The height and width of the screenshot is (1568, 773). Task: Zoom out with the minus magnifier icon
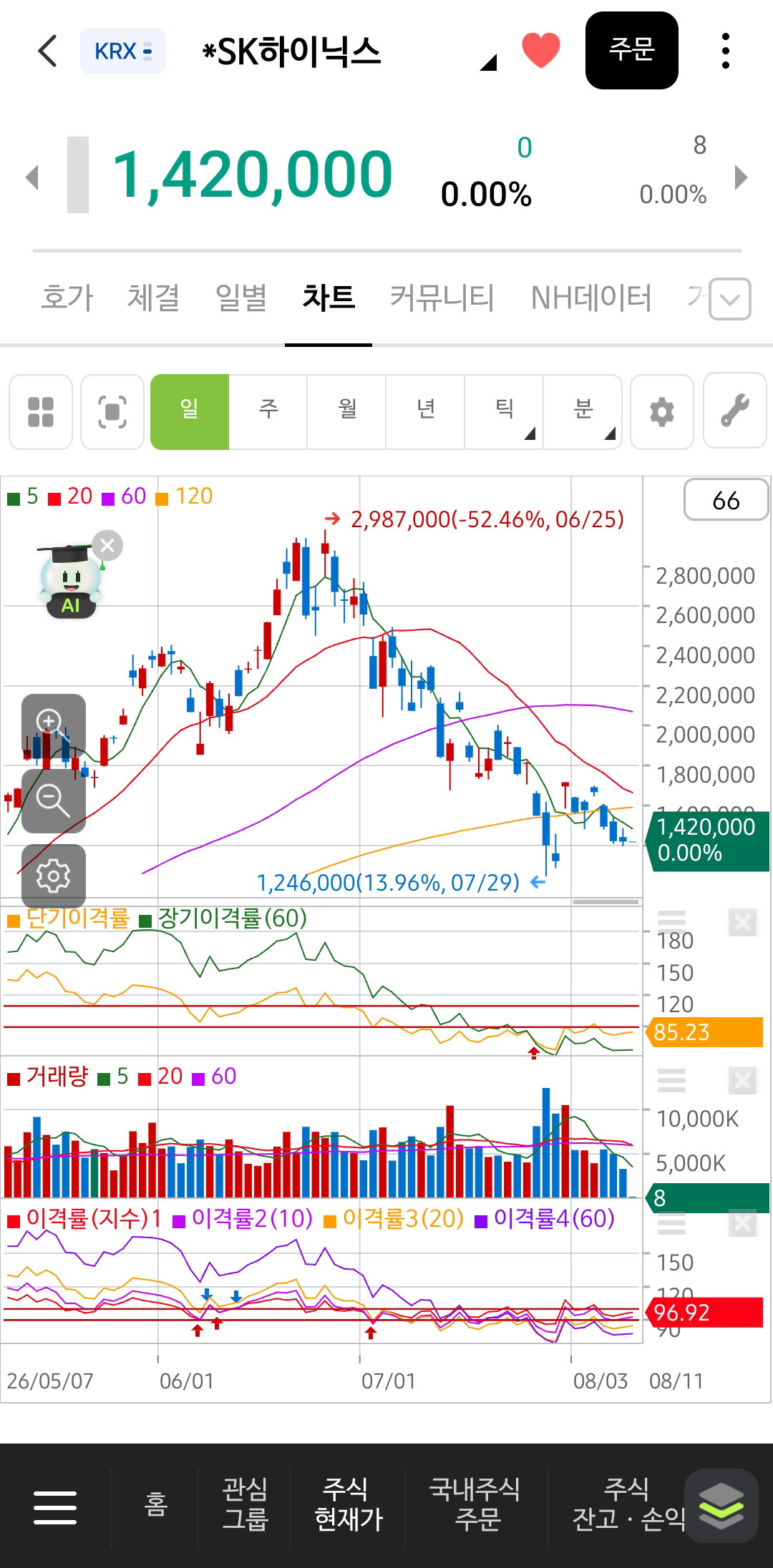pos(54,800)
